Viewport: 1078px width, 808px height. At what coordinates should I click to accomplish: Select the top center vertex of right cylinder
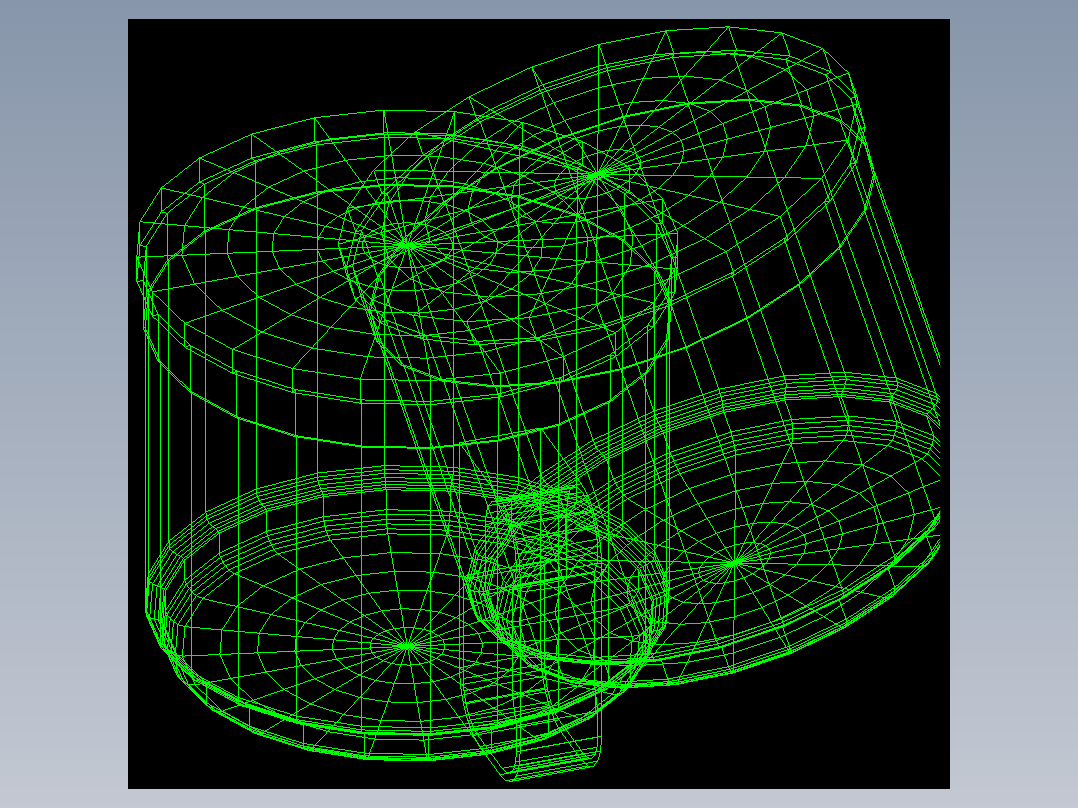click(597, 175)
